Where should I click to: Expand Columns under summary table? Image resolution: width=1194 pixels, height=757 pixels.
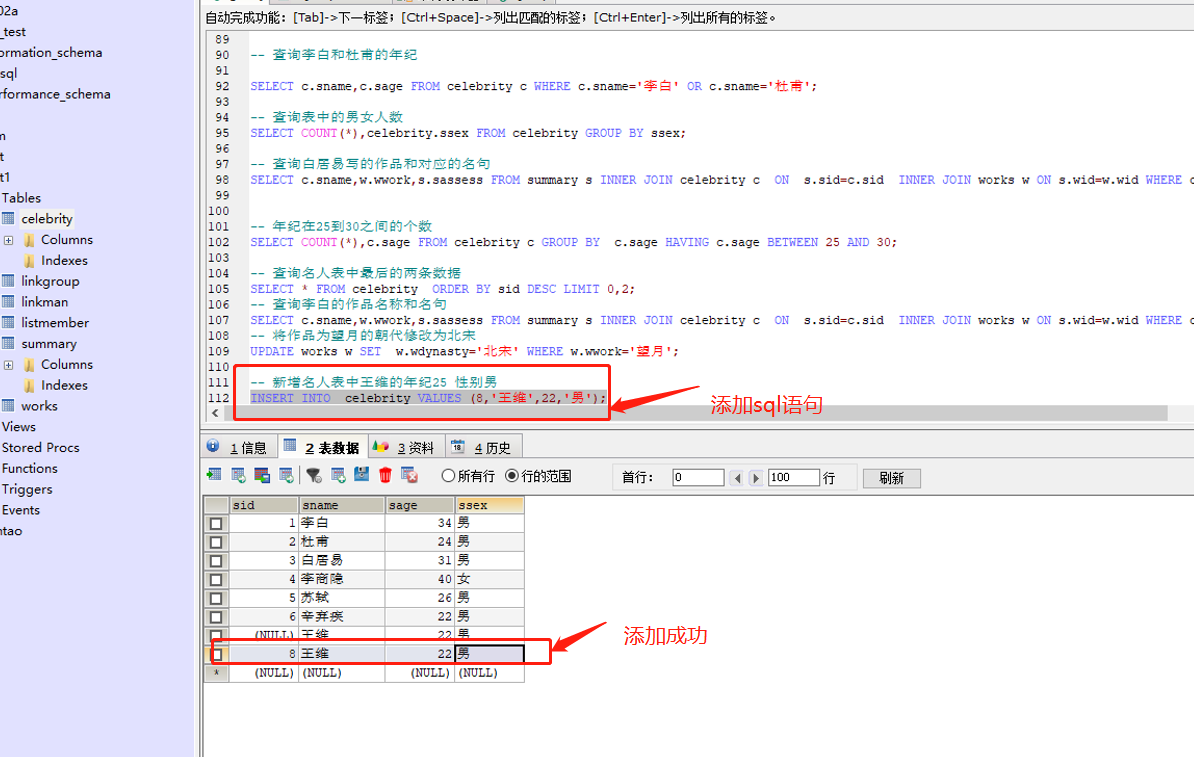(x=8, y=365)
